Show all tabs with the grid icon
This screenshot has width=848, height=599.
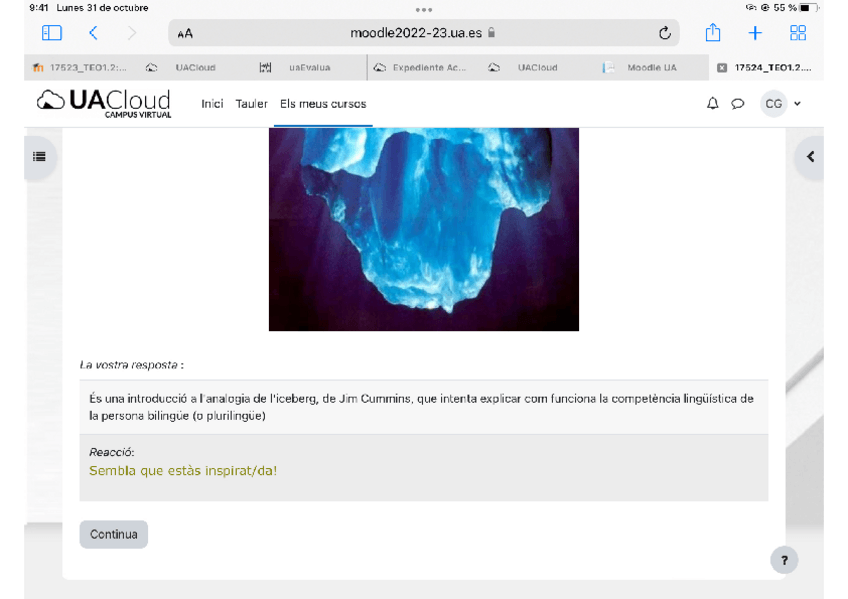coord(798,32)
